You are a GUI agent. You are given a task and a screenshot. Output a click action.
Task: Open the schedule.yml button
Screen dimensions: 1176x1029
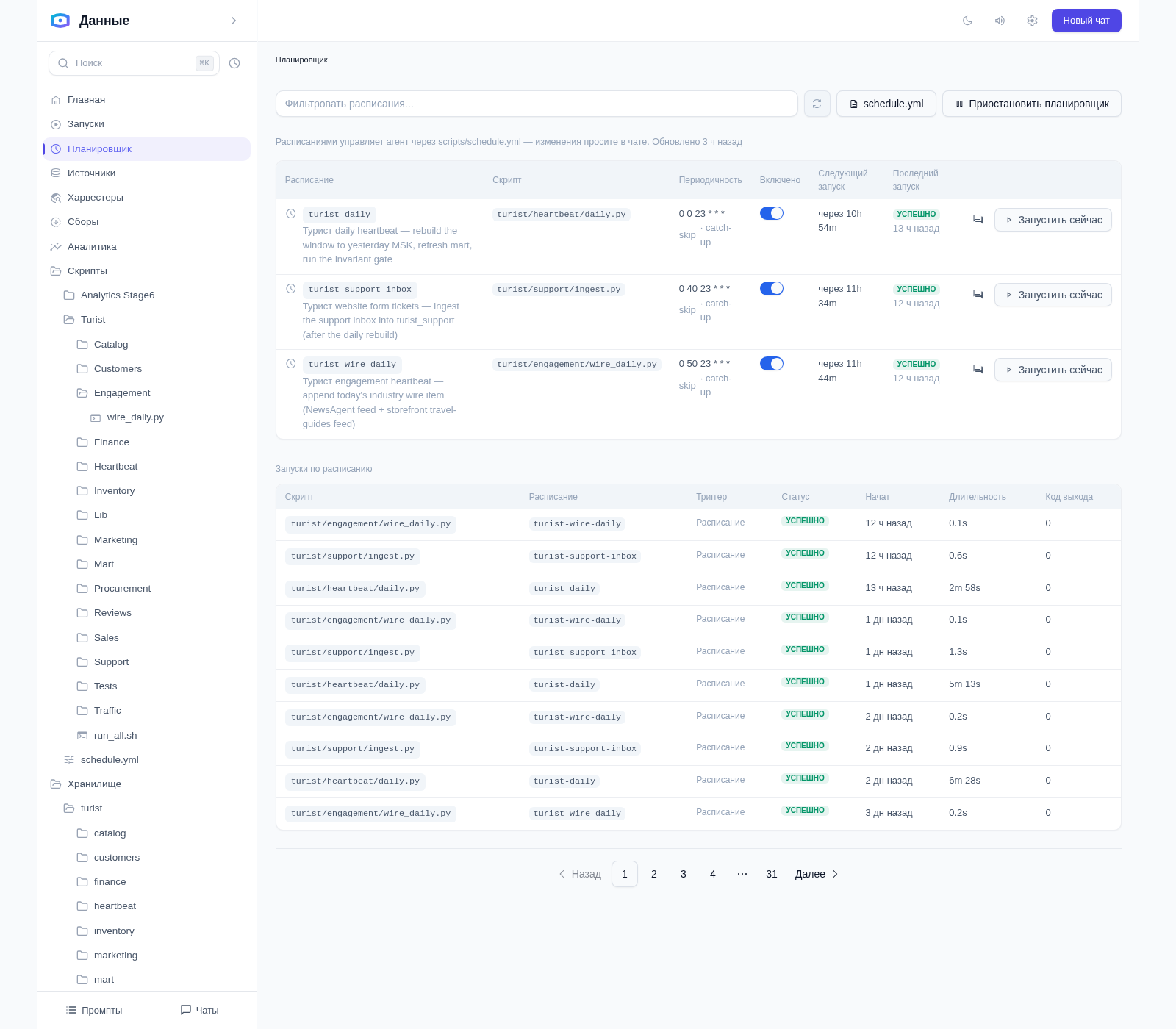[x=886, y=104]
